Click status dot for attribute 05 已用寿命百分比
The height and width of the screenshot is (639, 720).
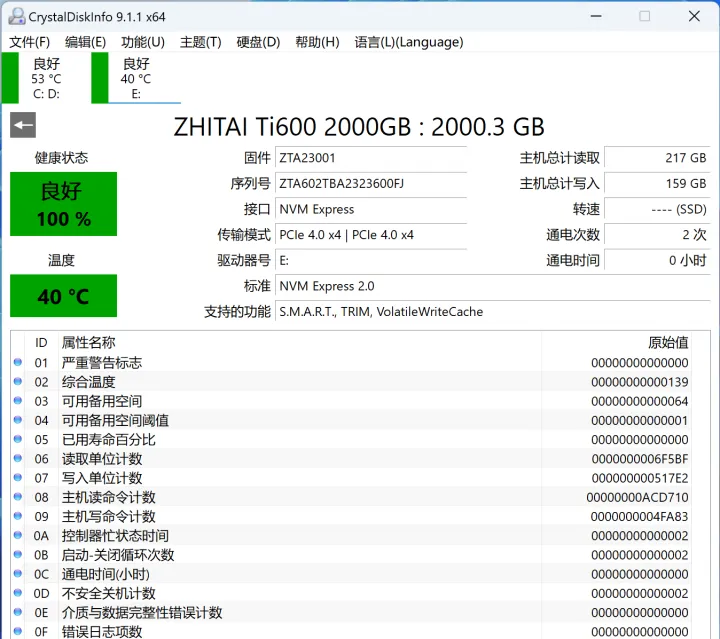18,440
